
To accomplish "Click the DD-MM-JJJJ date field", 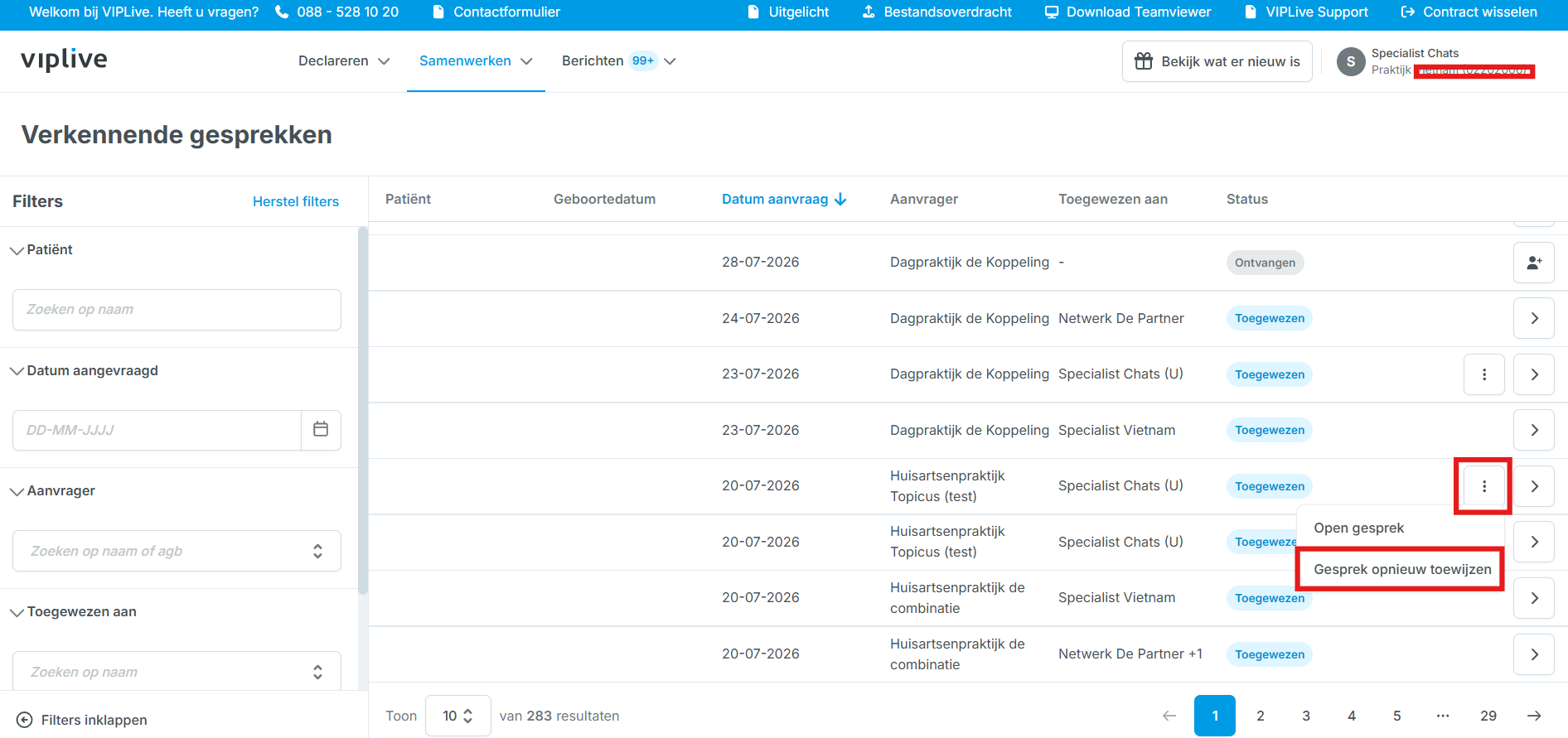I will (x=157, y=430).
